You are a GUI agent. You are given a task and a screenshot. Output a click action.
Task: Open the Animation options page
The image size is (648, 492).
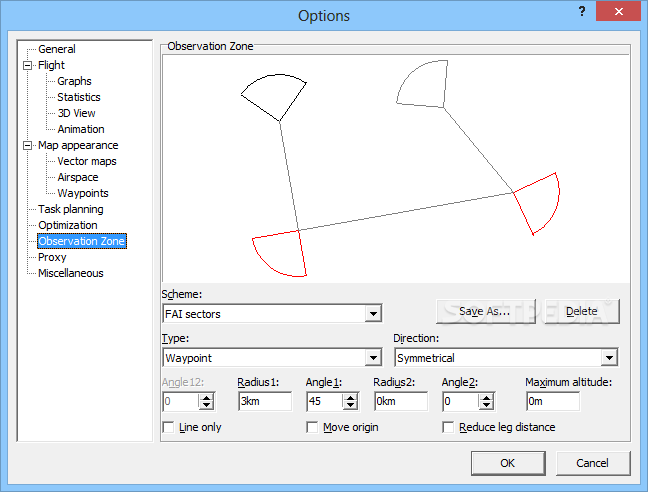[81, 129]
